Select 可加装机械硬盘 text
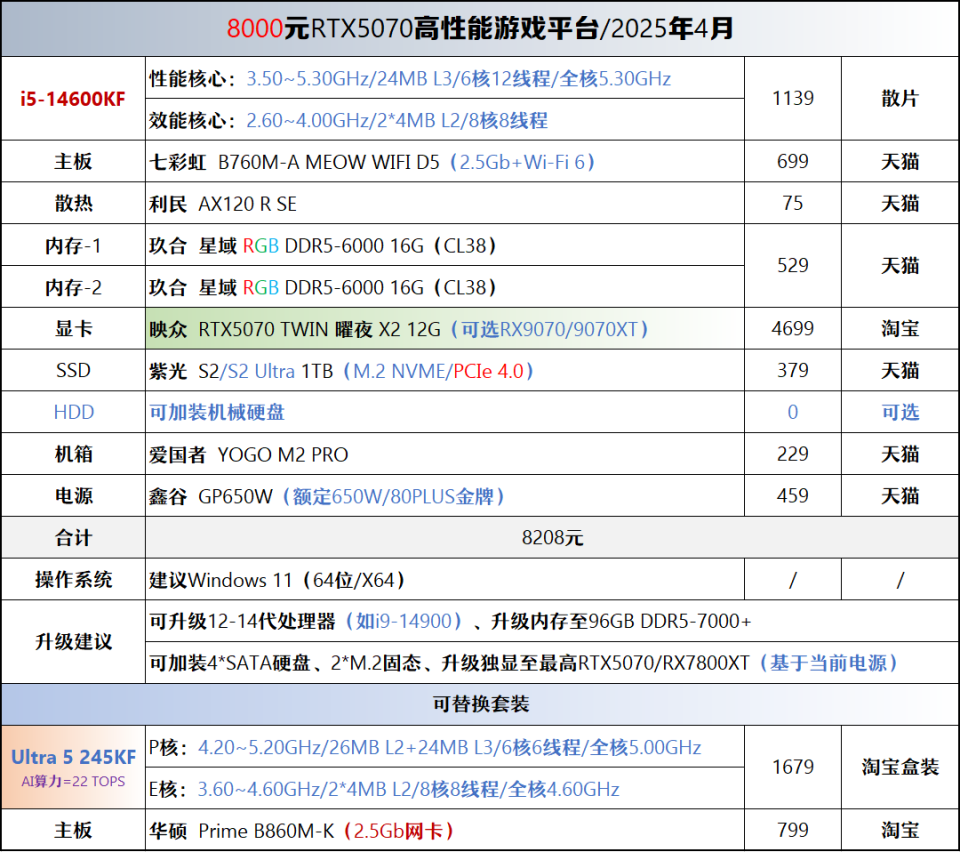The height and width of the screenshot is (852, 960). tap(217, 412)
